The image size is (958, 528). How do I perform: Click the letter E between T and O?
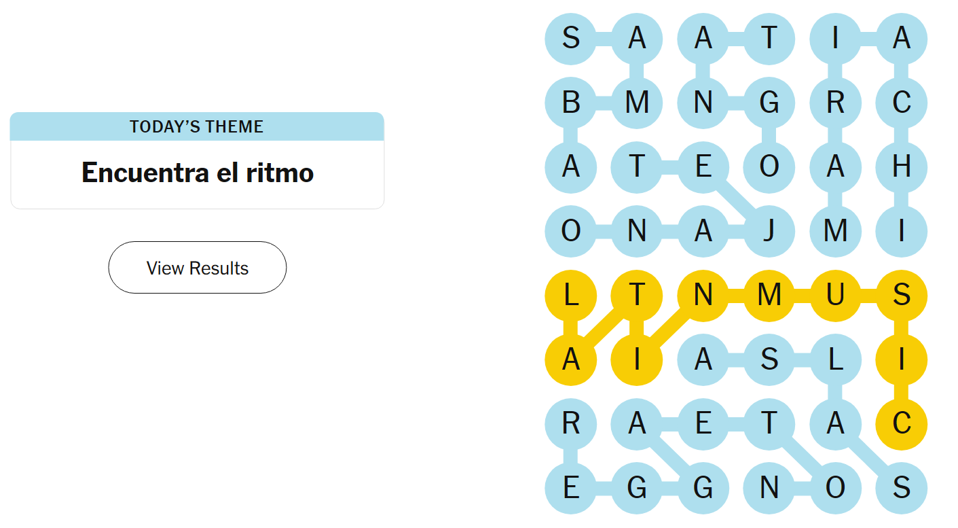point(703,167)
